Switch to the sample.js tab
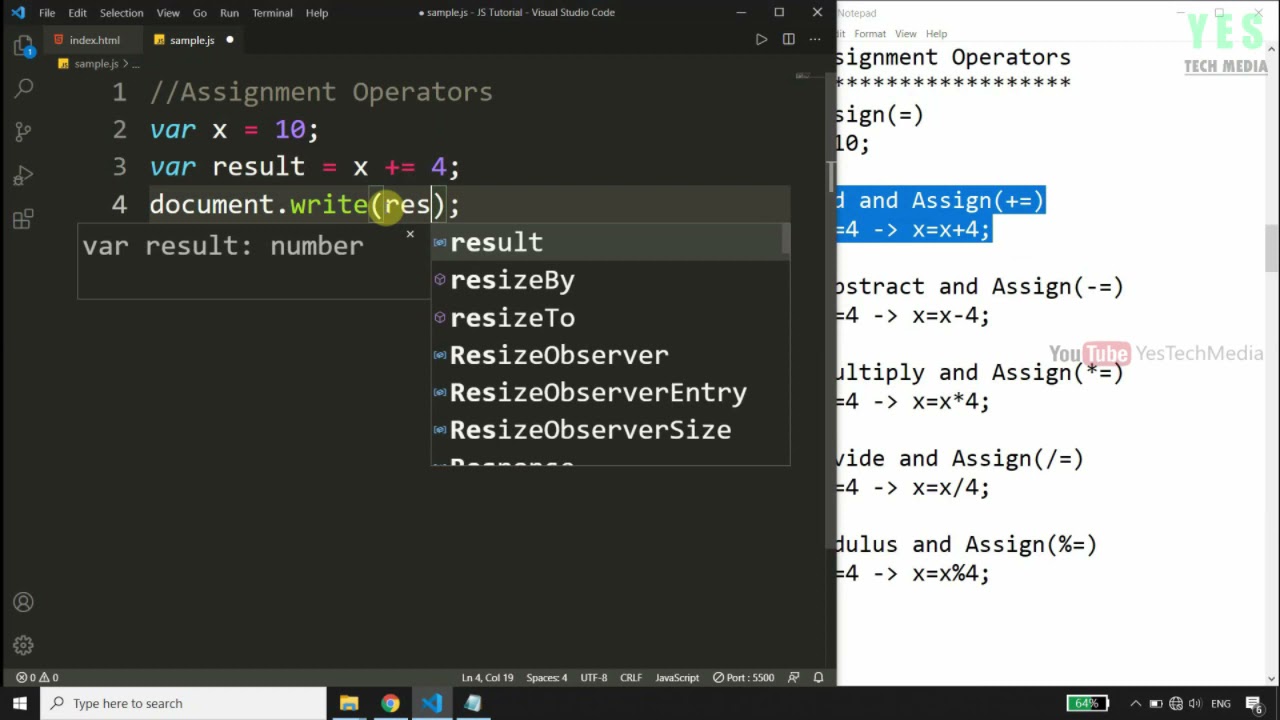 (x=192, y=40)
